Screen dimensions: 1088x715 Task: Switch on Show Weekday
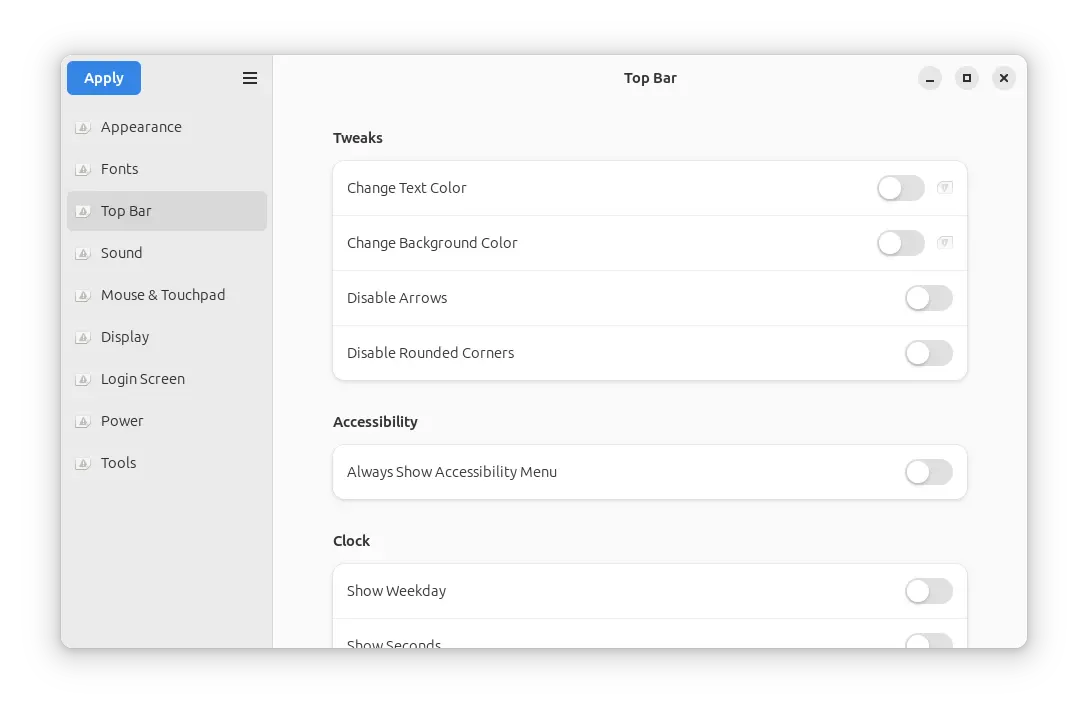[929, 591]
